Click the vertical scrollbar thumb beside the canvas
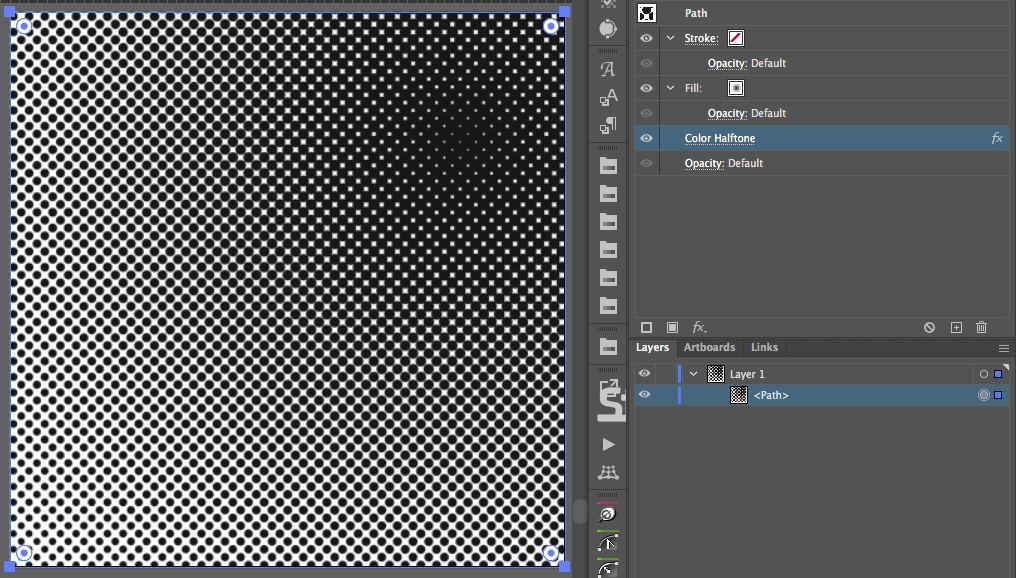 [580, 512]
